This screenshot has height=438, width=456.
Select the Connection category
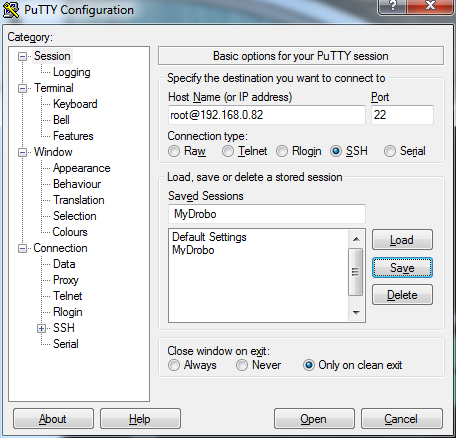pyautogui.click(x=60, y=248)
